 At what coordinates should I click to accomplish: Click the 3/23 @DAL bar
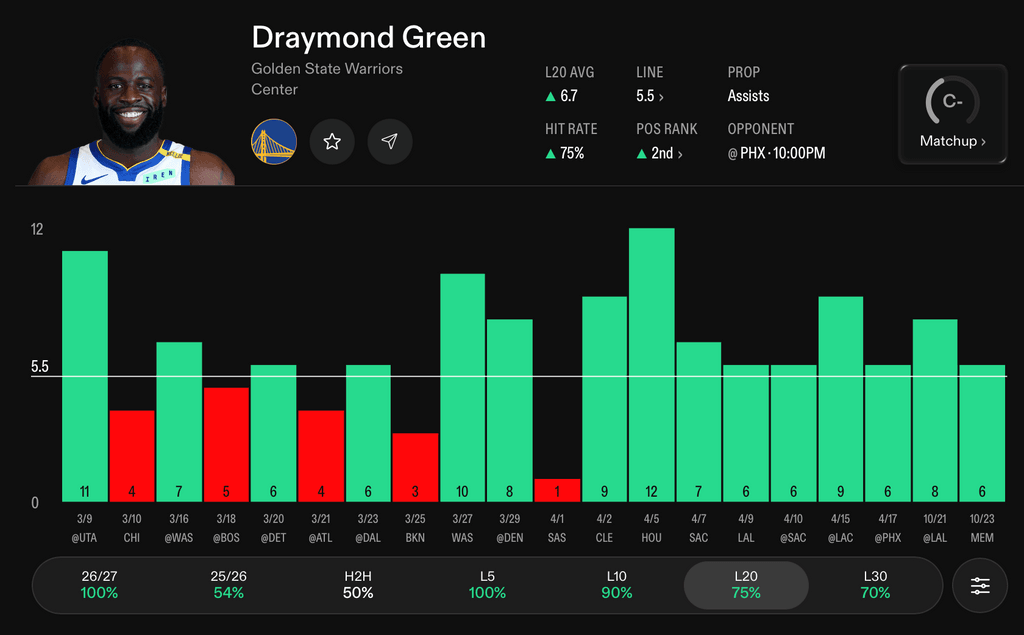click(368, 433)
